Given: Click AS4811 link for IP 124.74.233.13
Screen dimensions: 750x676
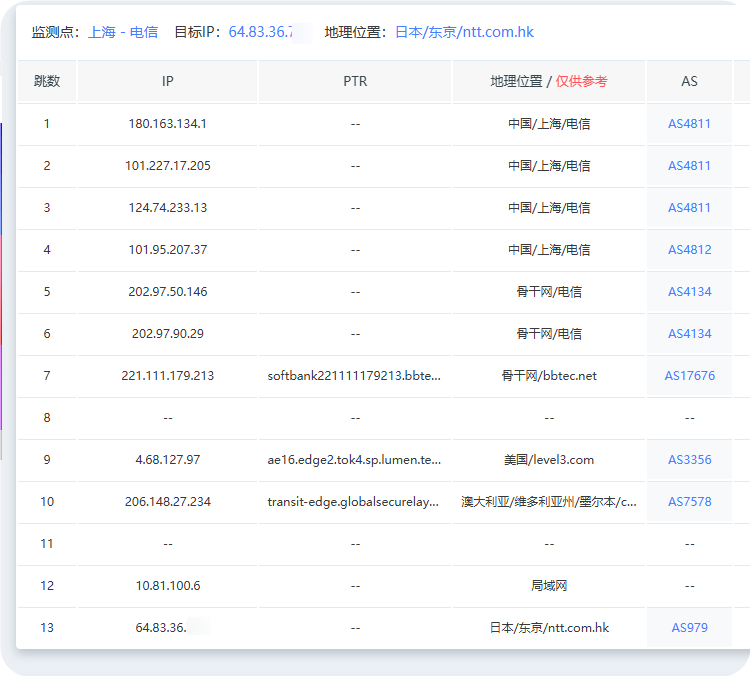Looking at the screenshot, I should tap(689, 208).
